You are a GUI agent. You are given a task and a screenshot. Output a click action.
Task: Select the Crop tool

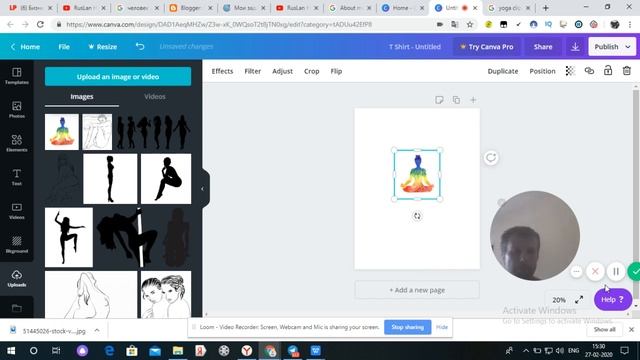(311, 71)
